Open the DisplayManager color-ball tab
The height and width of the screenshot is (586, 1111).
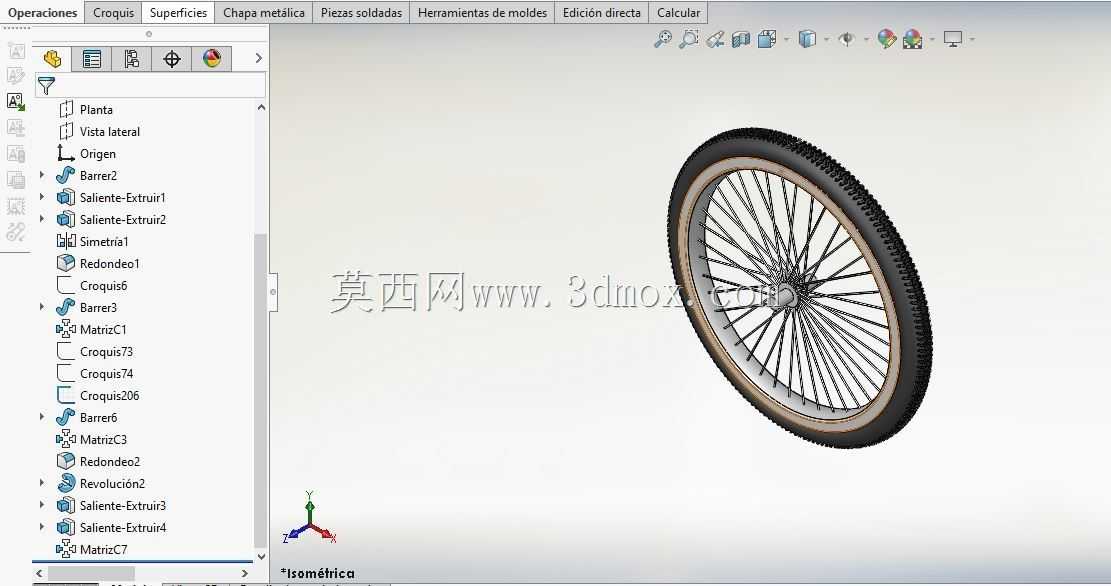pos(212,59)
